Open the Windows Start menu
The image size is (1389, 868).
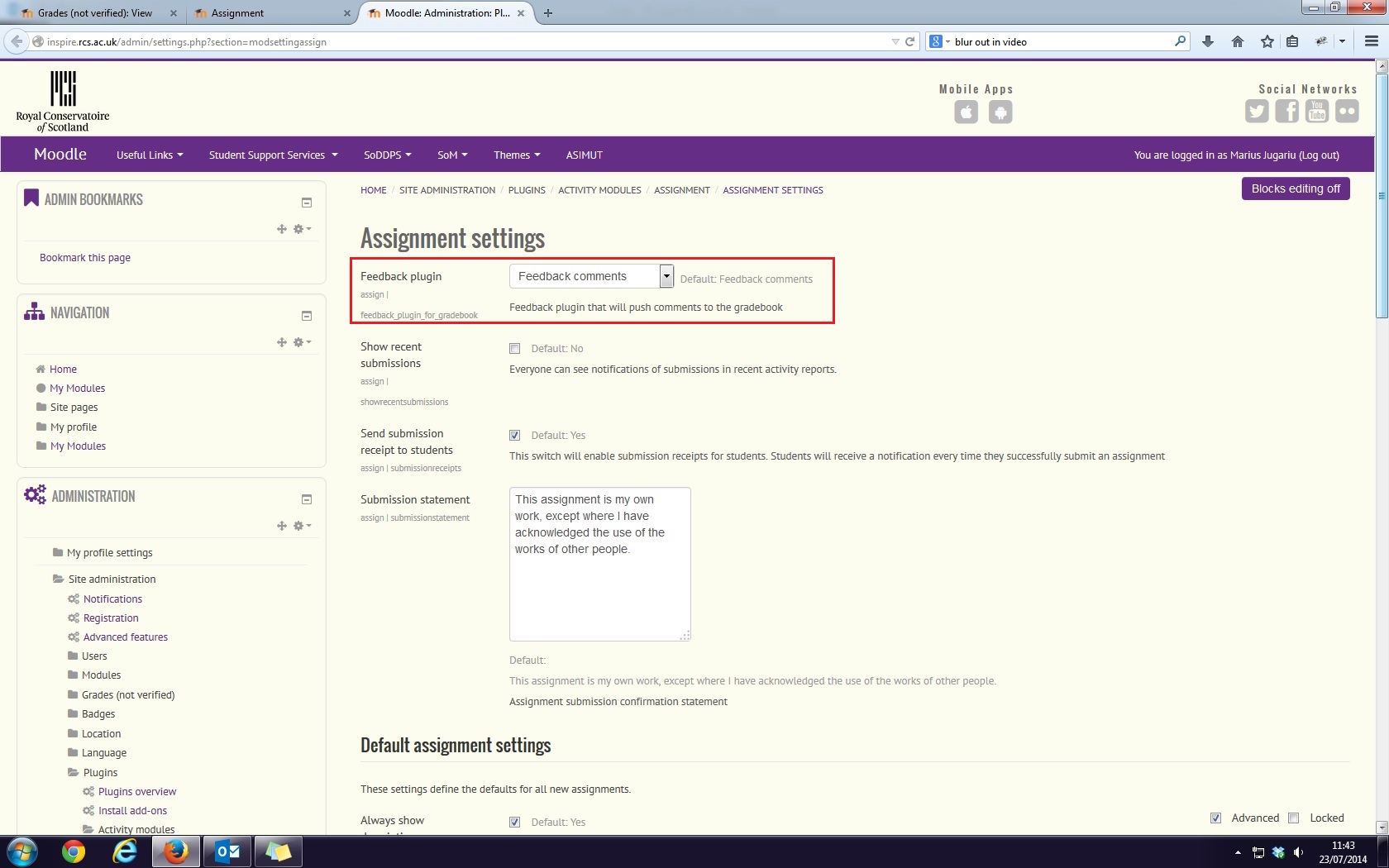click(22, 851)
